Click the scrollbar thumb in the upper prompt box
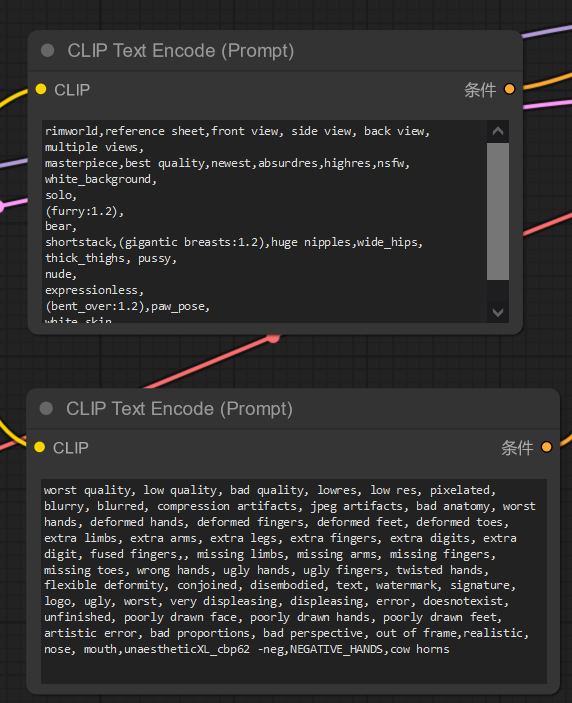Image resolution: width=572 pixels, height=703 pixels. pos(498,211)
